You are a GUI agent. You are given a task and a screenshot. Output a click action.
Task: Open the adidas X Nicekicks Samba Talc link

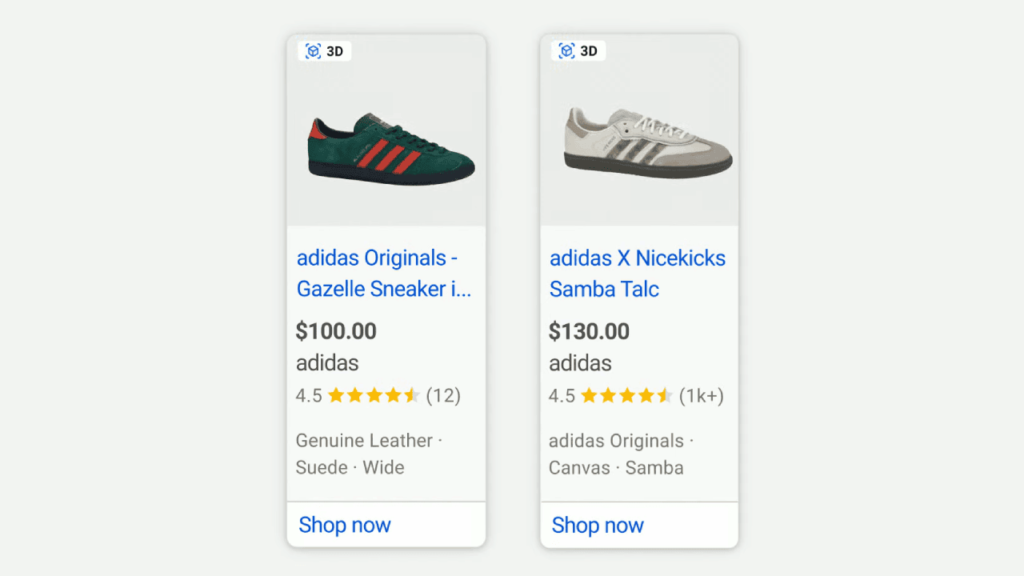(637, 273)
